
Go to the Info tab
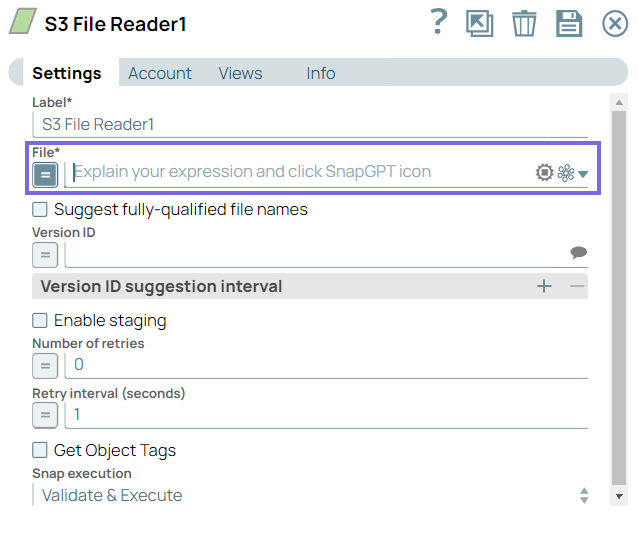click(x=321, y=73)
